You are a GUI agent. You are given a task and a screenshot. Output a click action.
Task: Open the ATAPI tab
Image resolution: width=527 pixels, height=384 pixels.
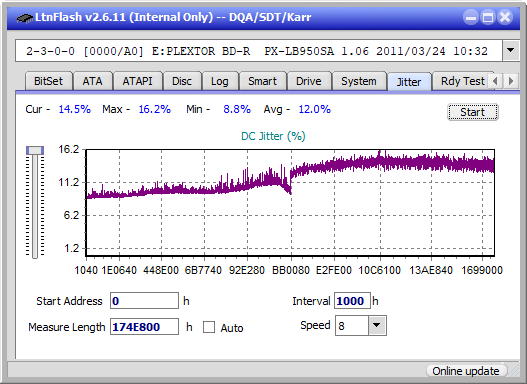137,81
